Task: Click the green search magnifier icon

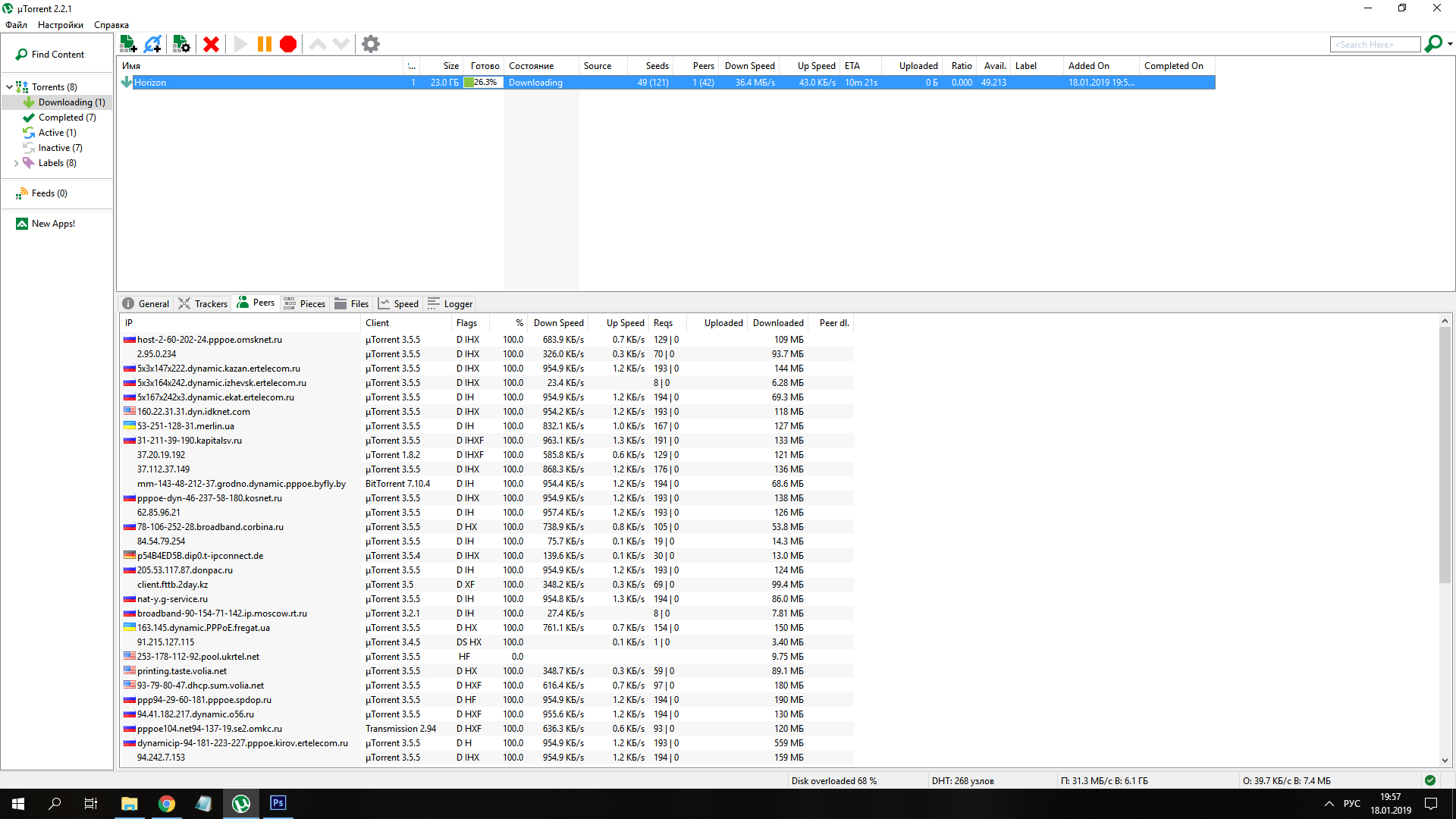Action: 1432,44
